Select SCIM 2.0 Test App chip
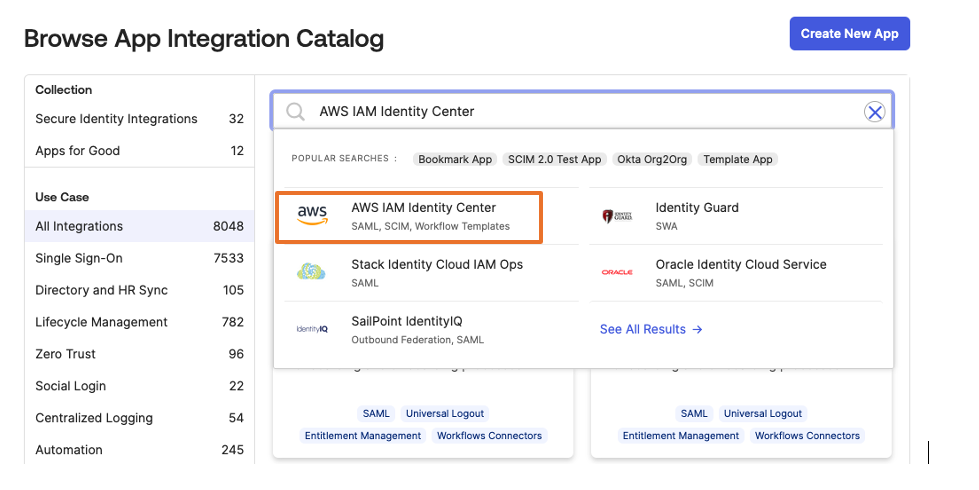Image resolution: width=979 pixels, height=490 pixels. [x=554, y=159]
